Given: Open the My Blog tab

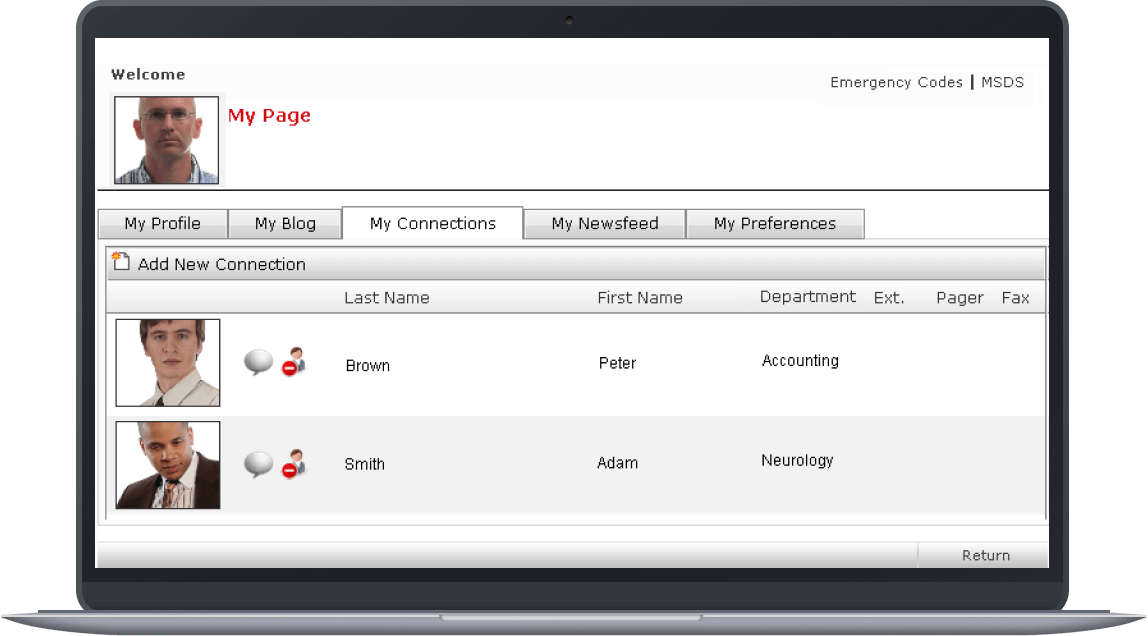Looking at the screenshot, I should coord(284,223).
